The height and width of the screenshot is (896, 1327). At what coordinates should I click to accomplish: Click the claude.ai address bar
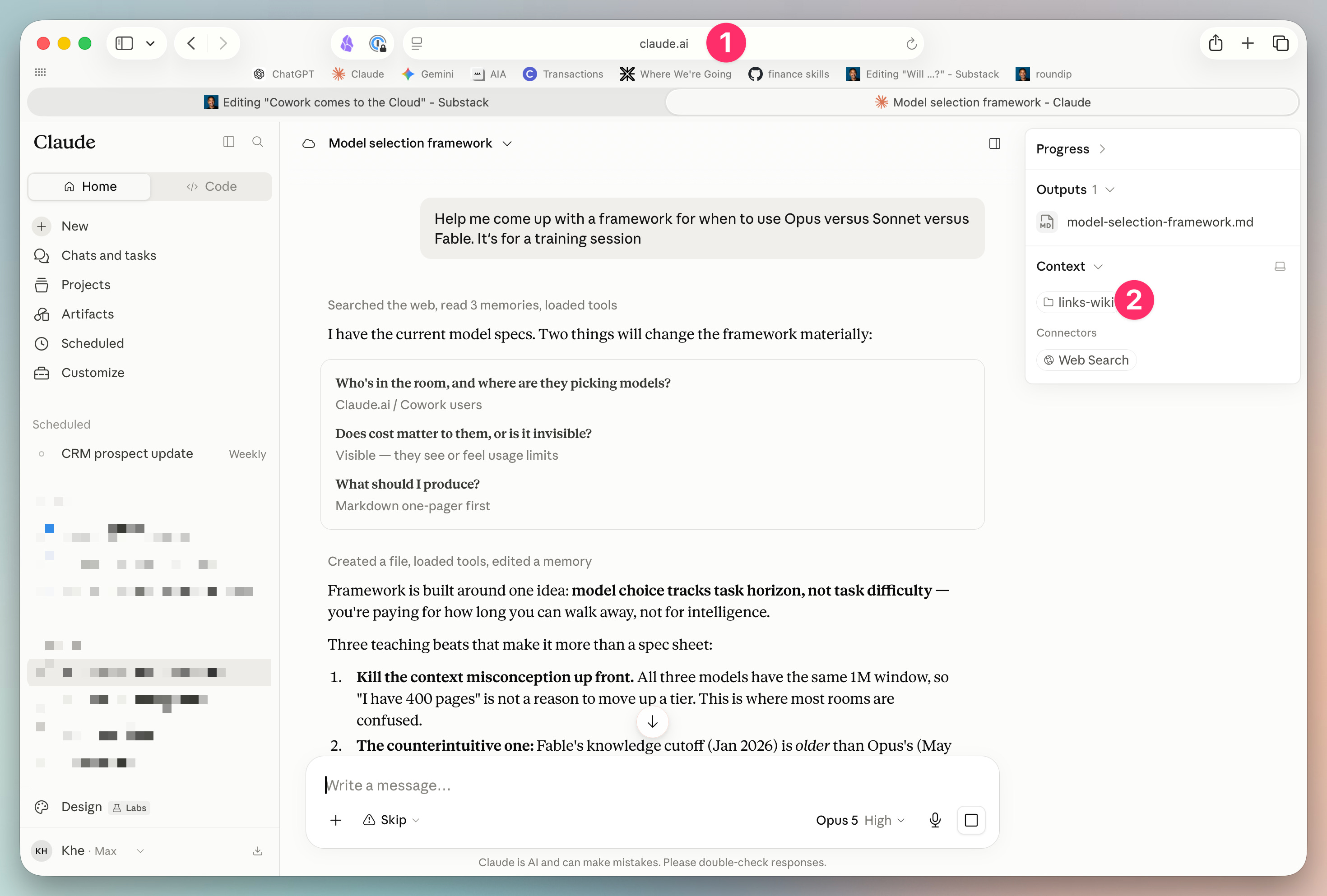tap(663, 43)
